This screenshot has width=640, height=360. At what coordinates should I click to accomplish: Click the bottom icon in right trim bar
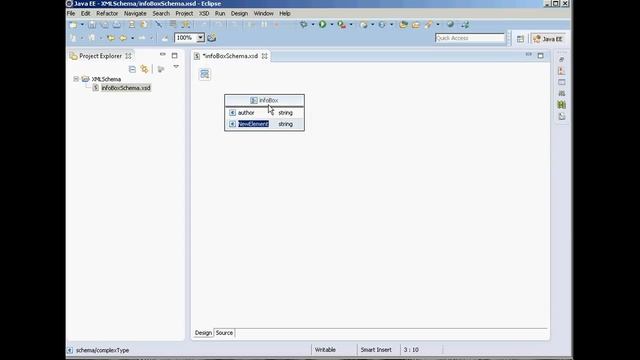point(562,117)
